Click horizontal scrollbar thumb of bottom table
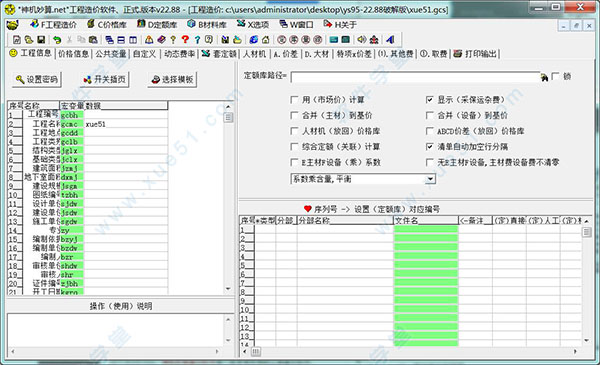The image size is (600, 365). pyautogui.click(x=256, y=351)
